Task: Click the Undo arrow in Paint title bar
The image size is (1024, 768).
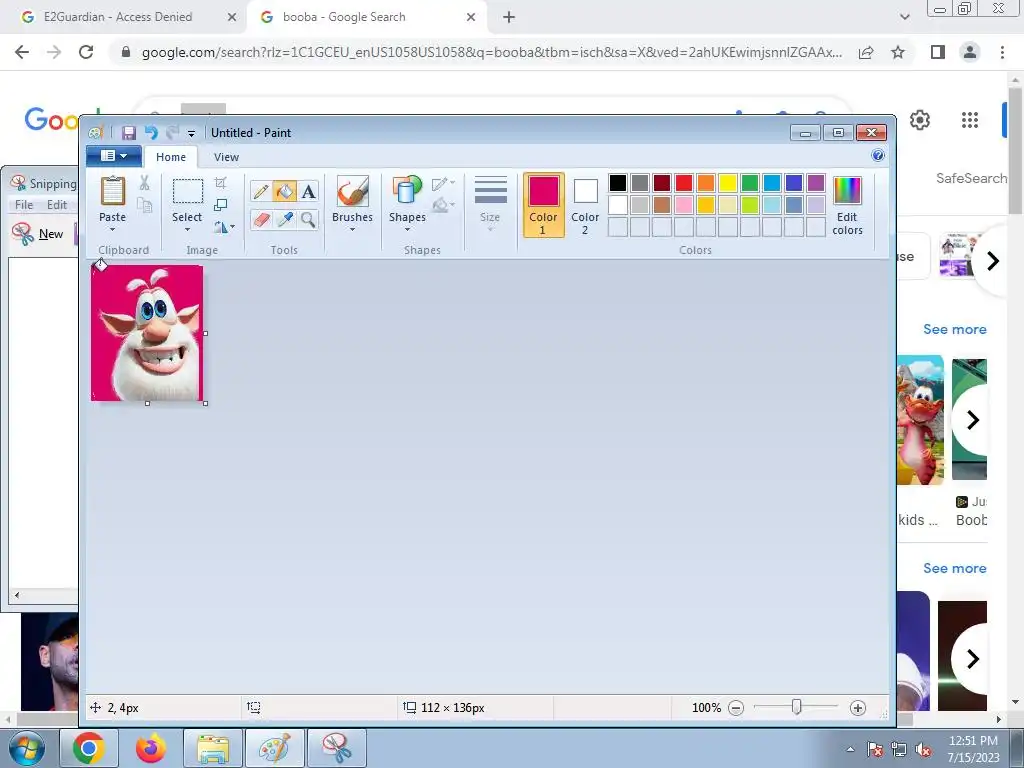Action: [x=151, y=133]
